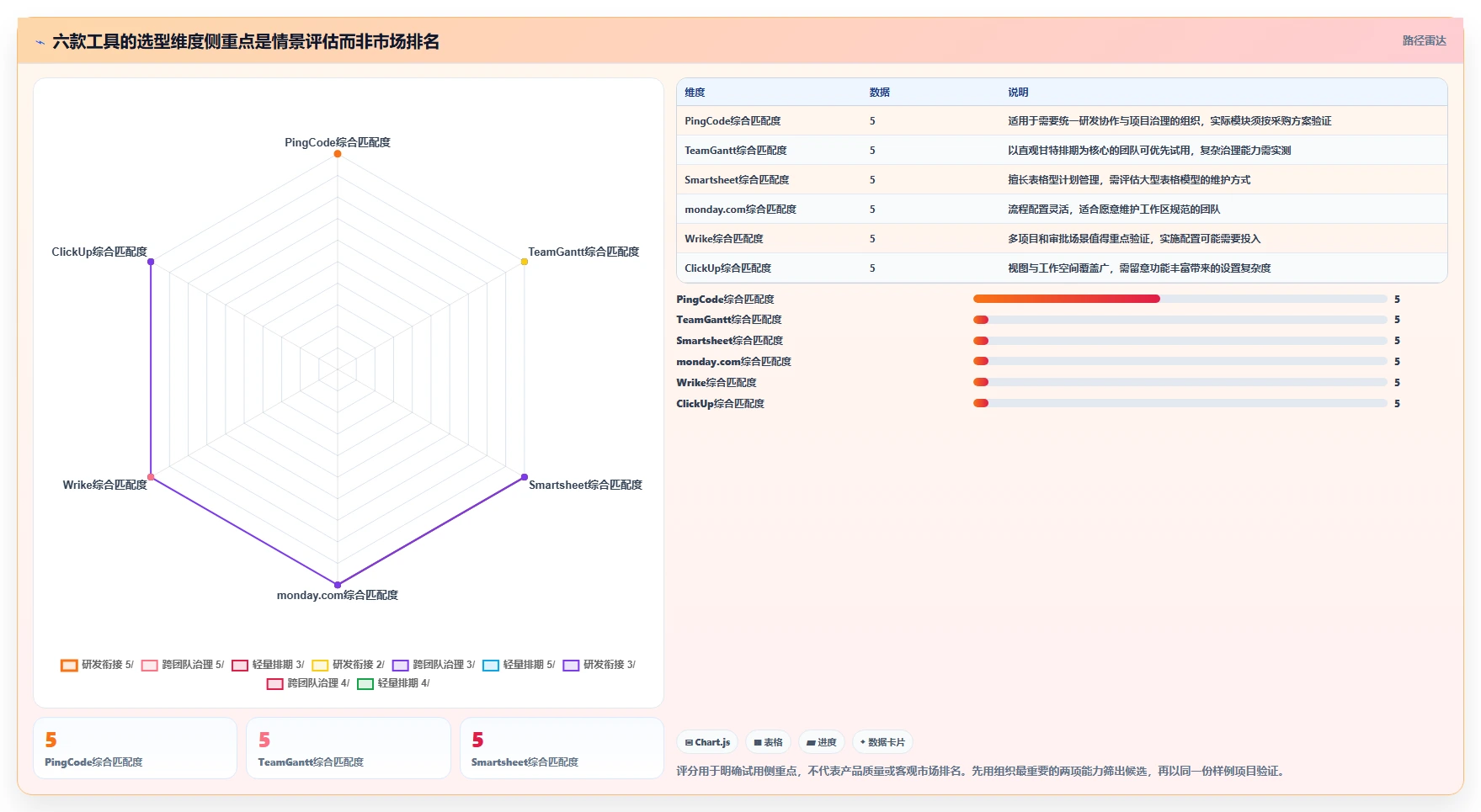
Task: Click the Smartsheet radar data point
Action: tap(524, 477)
